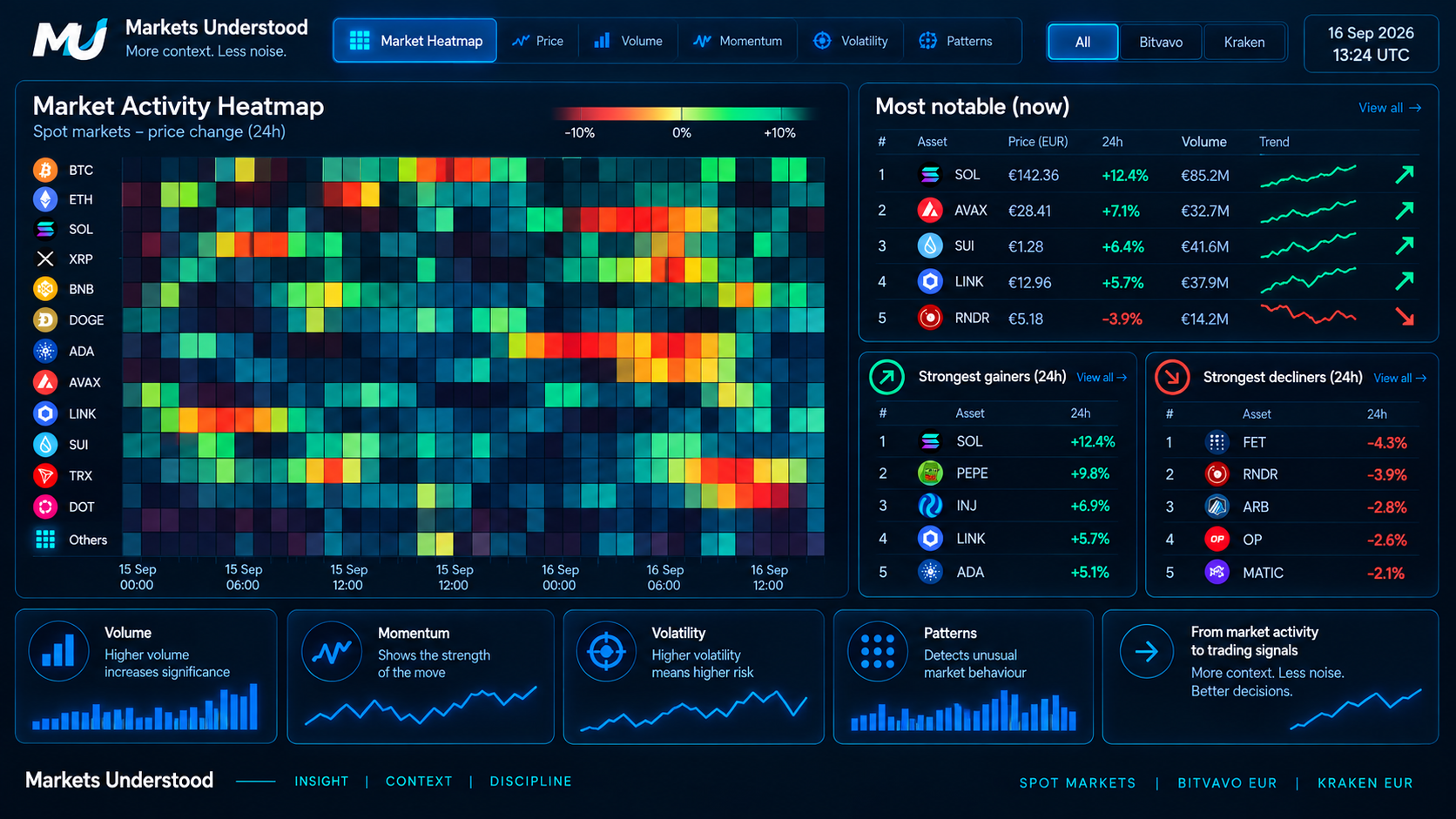Open the Momentum tab

pos(738,41)
